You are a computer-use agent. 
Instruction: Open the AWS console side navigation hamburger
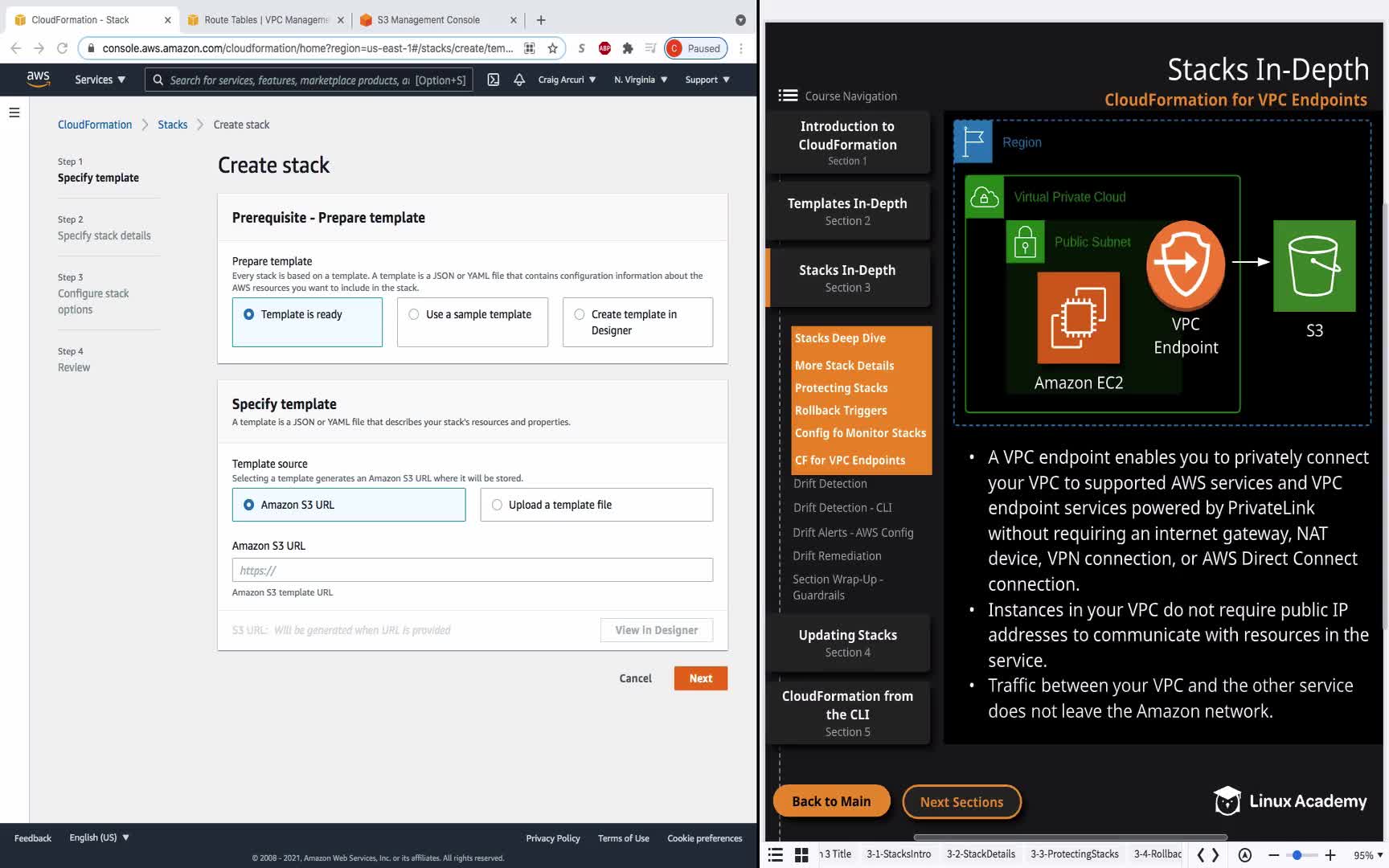click(x=14, y=113)
